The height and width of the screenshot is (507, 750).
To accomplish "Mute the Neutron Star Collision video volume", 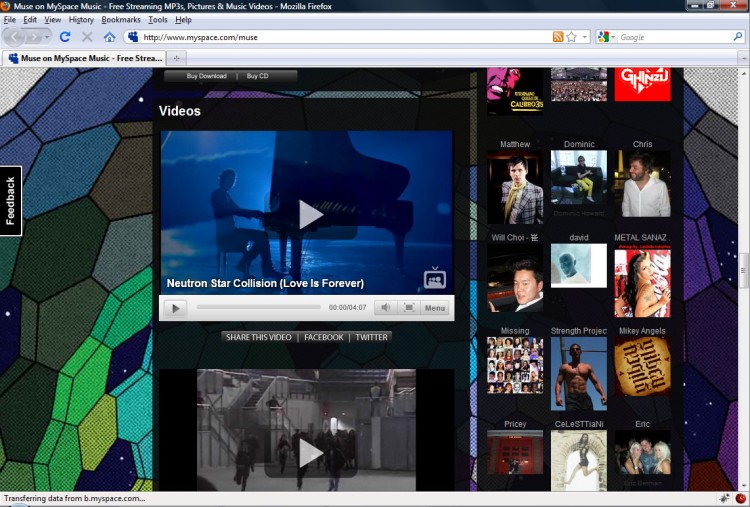I will [386, 308].
